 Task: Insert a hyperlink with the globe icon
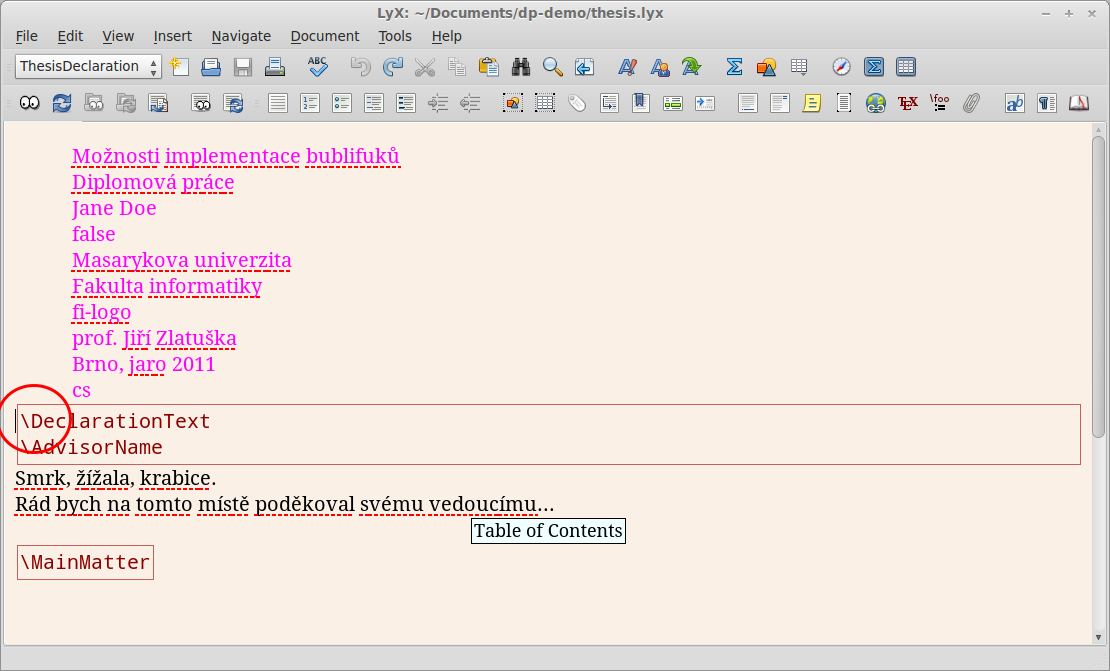coord(876,103)
